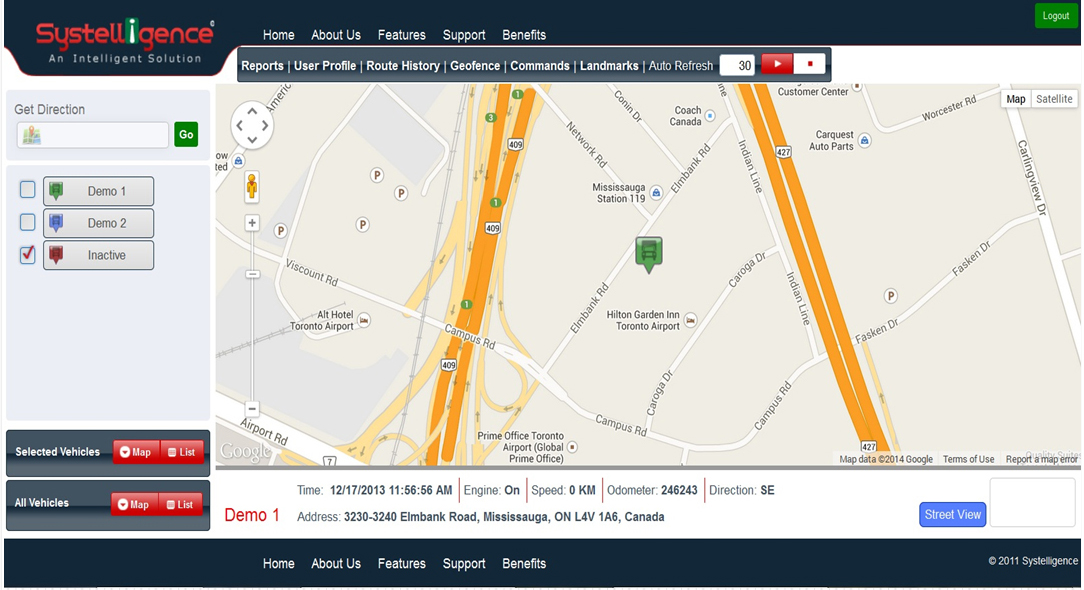The height and width of the screenshot is (590, 1084).
Task: Click the green vehicle marker on map
Action: point(648,255)
